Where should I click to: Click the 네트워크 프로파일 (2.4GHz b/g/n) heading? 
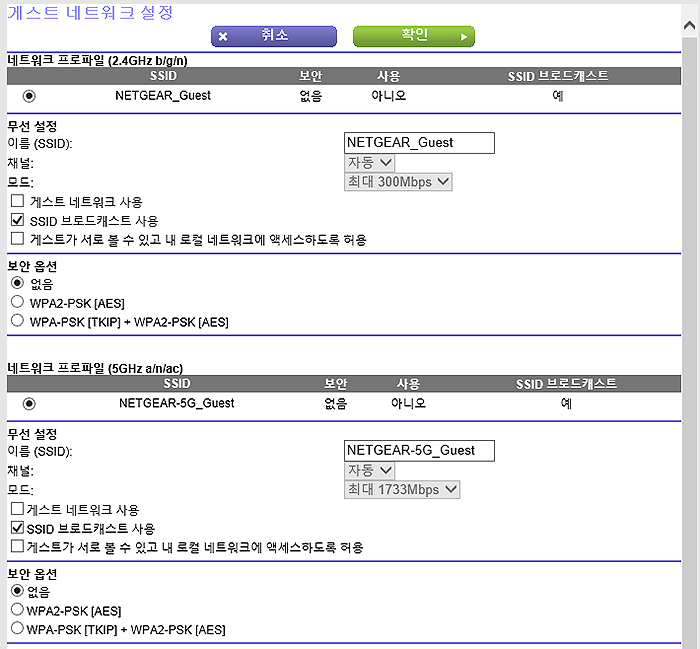[x=97, y=60]
